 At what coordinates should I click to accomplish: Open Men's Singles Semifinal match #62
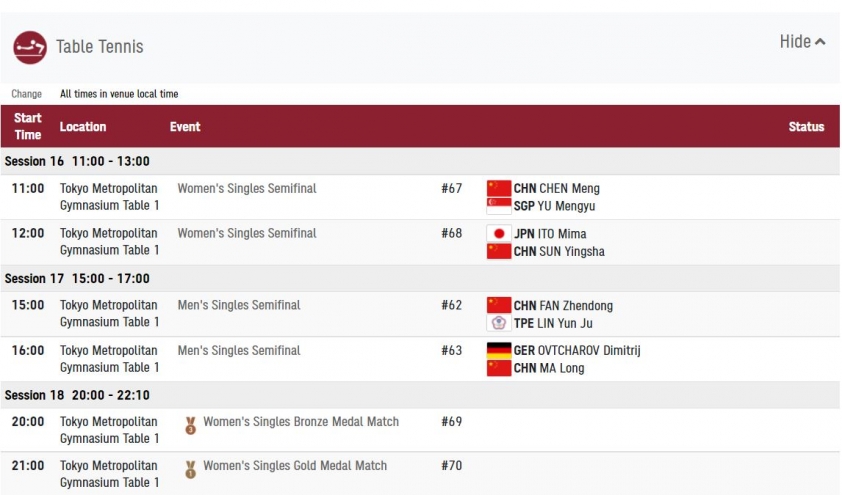[239, 305]
